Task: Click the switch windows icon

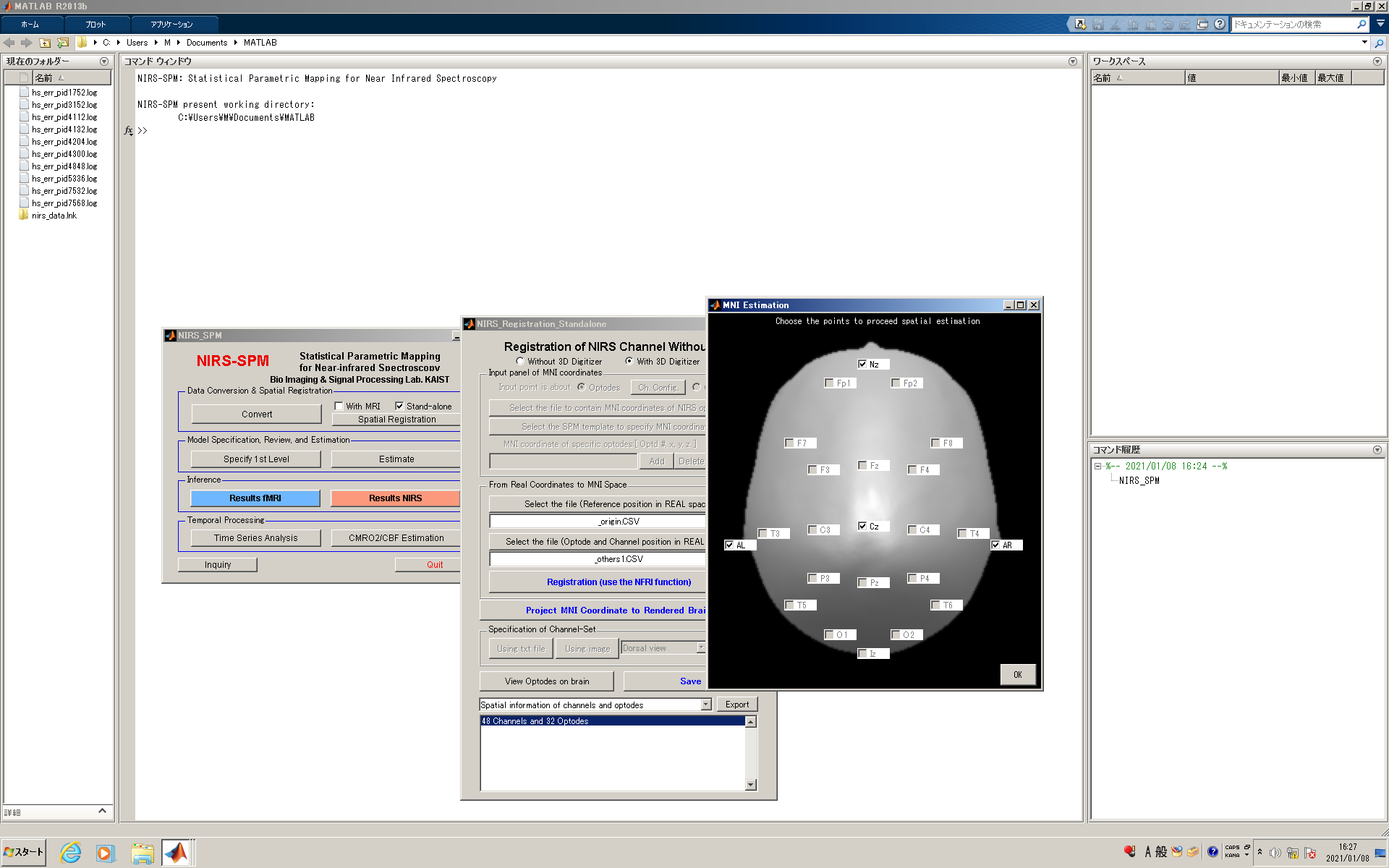Action: [1202, 24]
